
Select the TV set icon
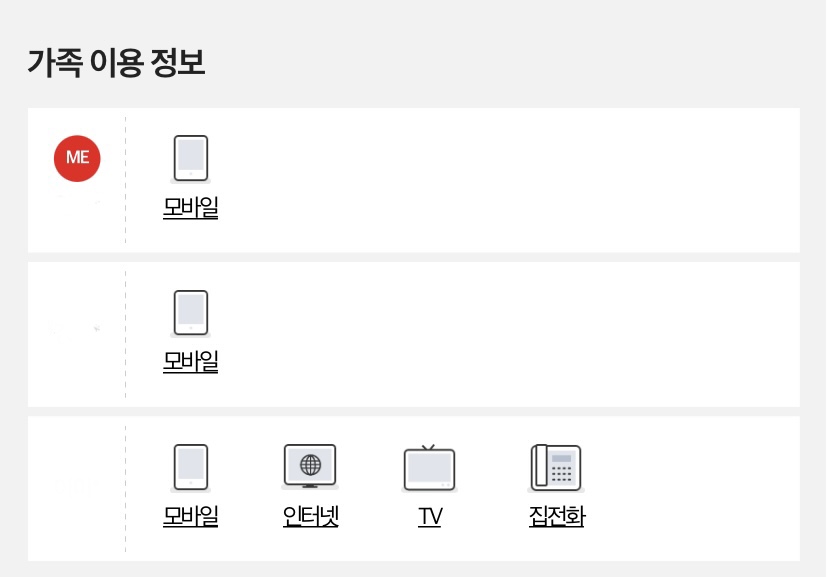429,467
